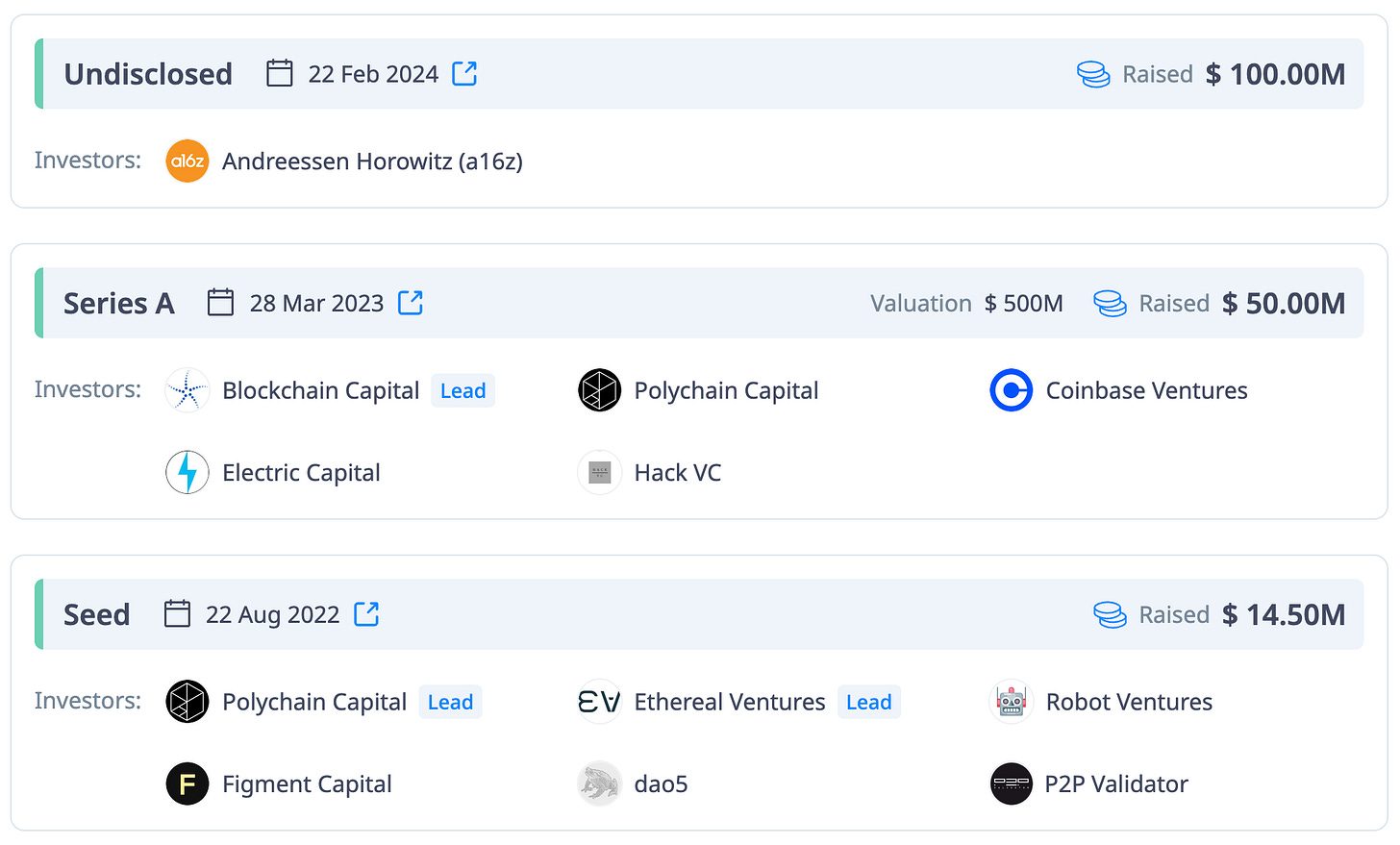The width and height of the screenshot is (1400, 845).
Task: Click Polychain Capital logo in Seed round
Action: click(x=187, y=702)
